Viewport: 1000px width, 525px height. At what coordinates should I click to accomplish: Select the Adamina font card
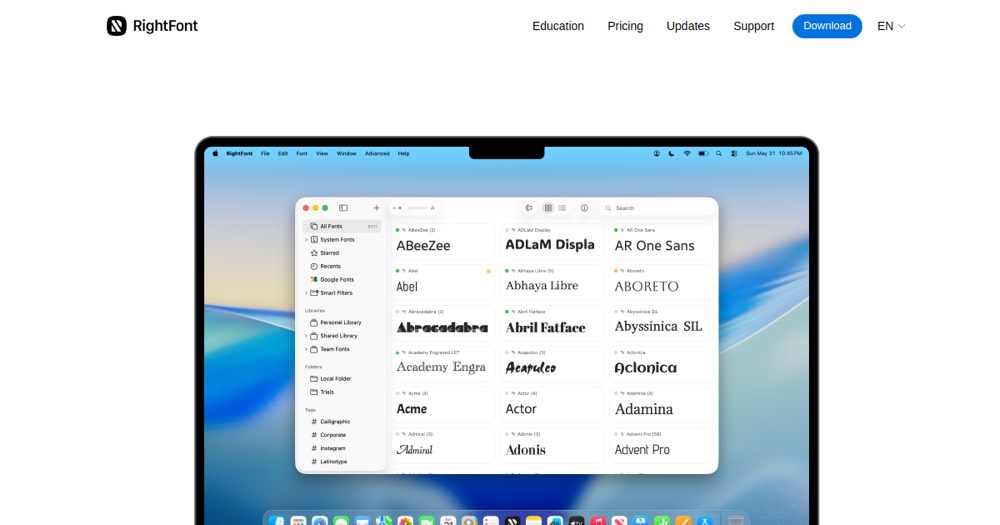[661, 404]
